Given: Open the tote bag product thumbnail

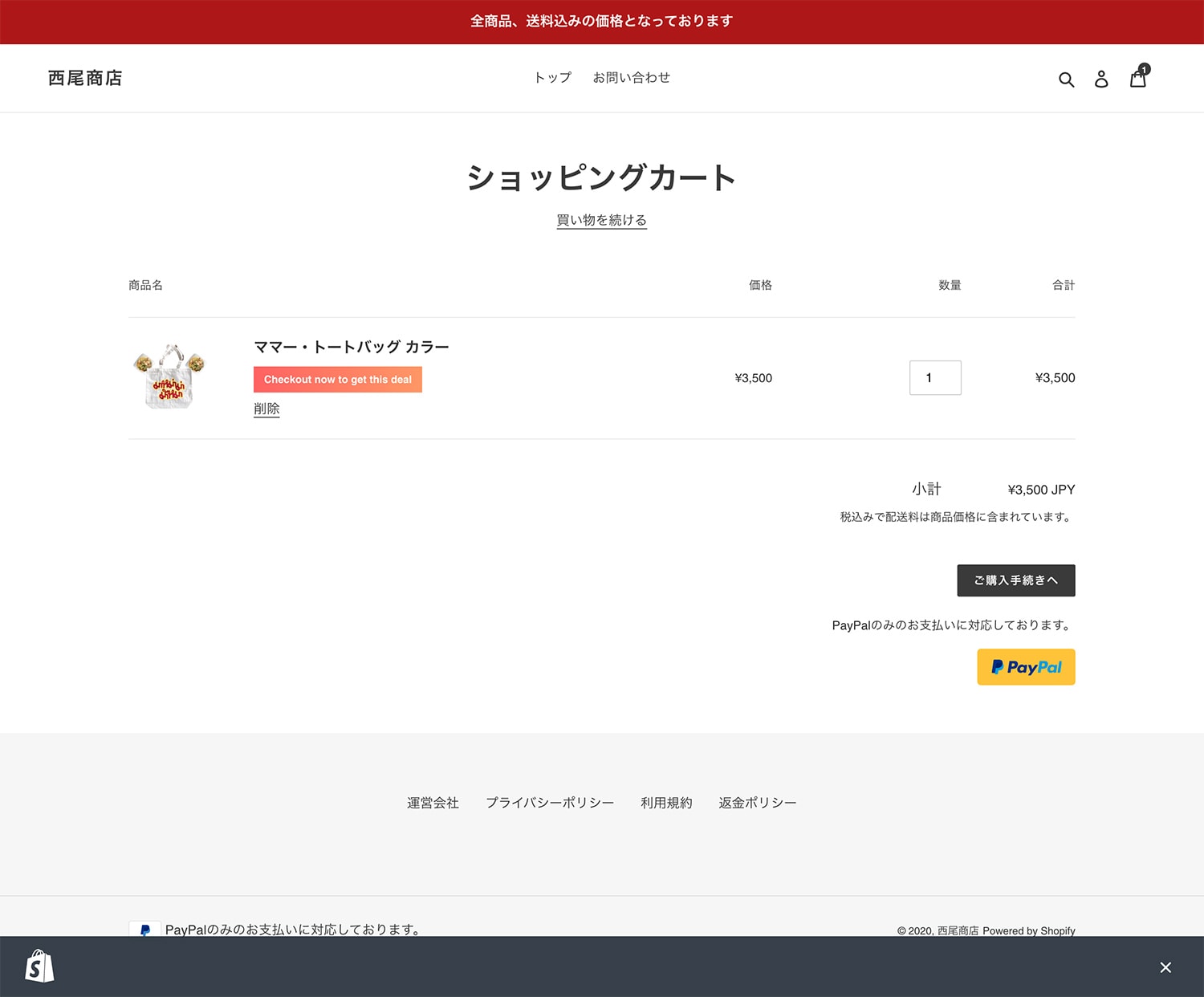Looking at the screenshot, I should [x=169, y=377].
